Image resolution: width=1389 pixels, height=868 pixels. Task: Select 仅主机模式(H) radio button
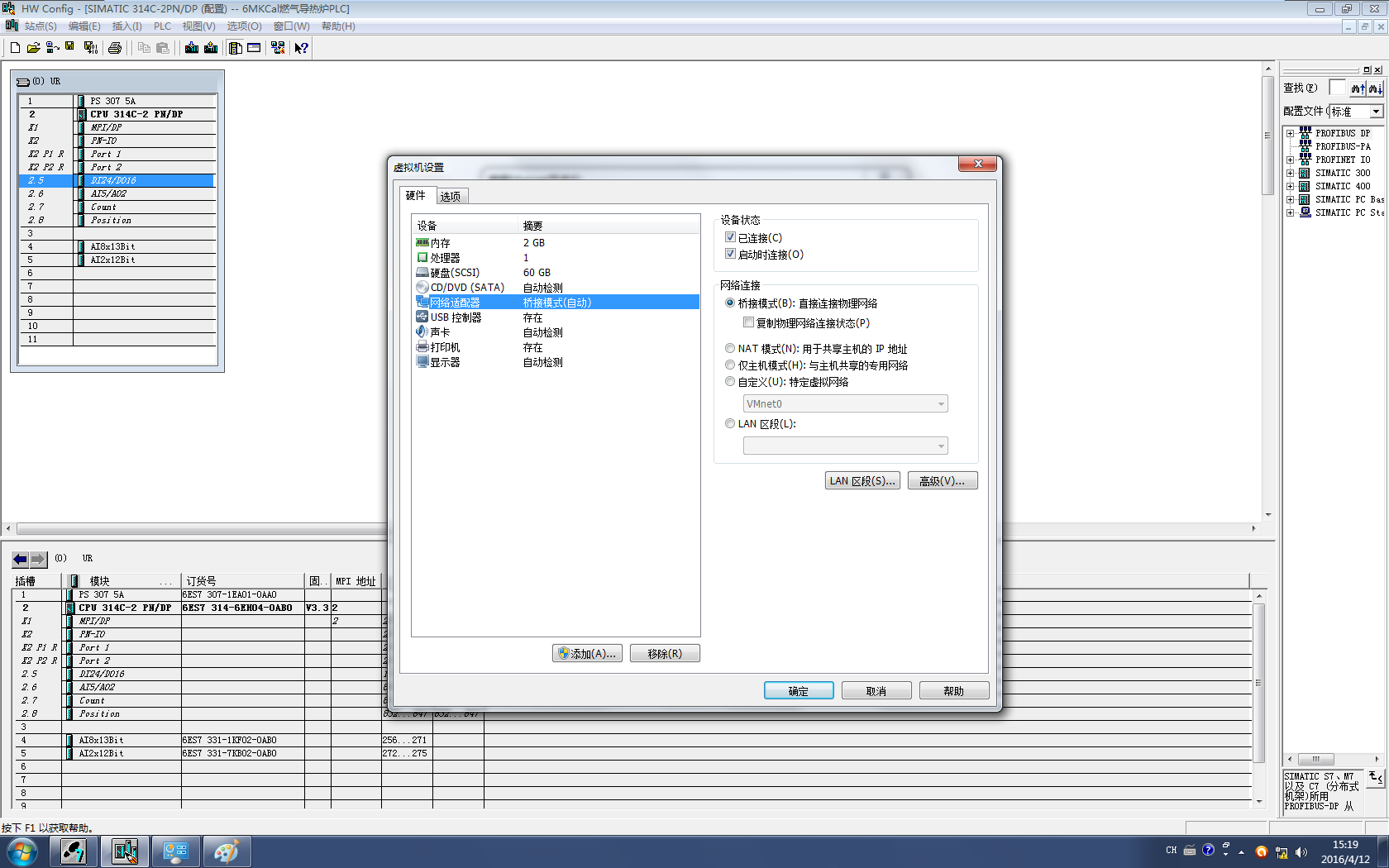pos(730,365)
